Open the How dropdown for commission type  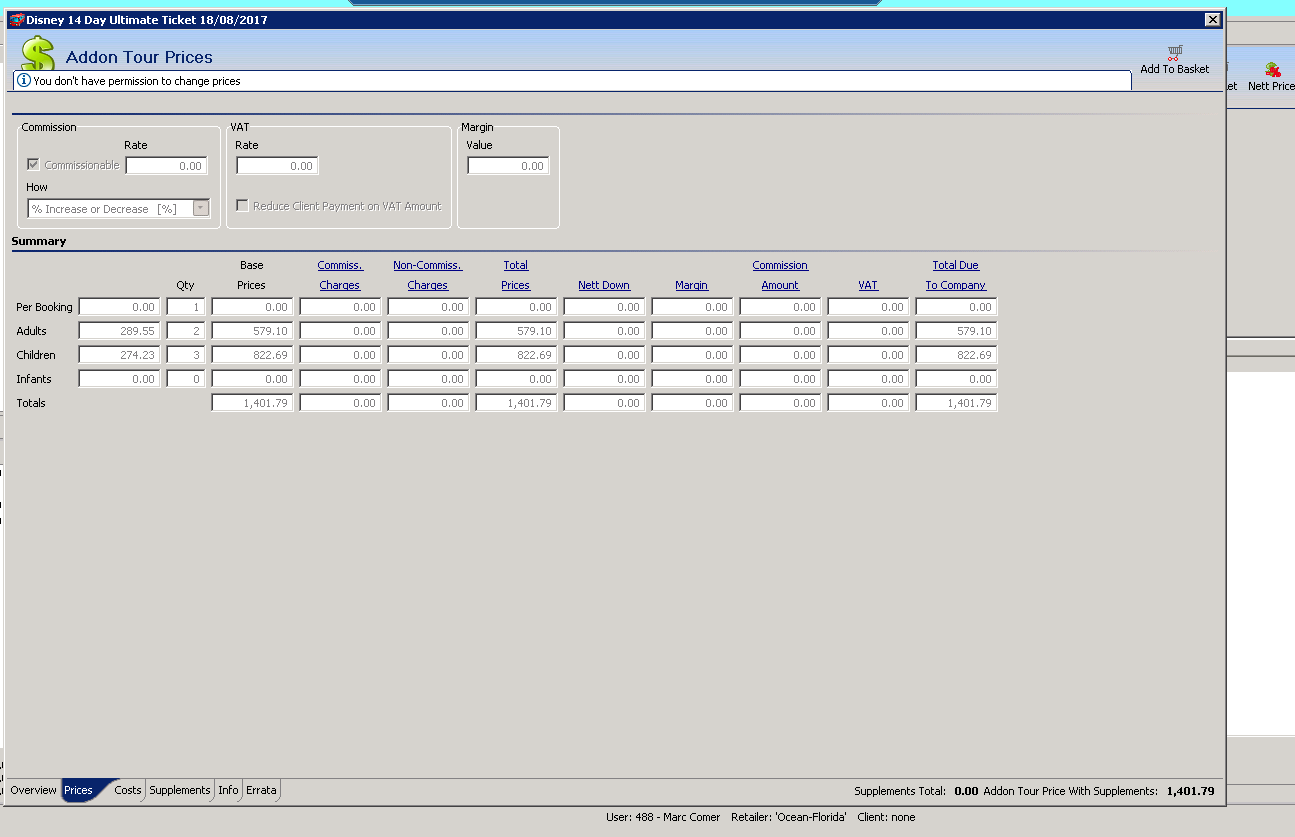pyautogui.click(x=201, y=208)
